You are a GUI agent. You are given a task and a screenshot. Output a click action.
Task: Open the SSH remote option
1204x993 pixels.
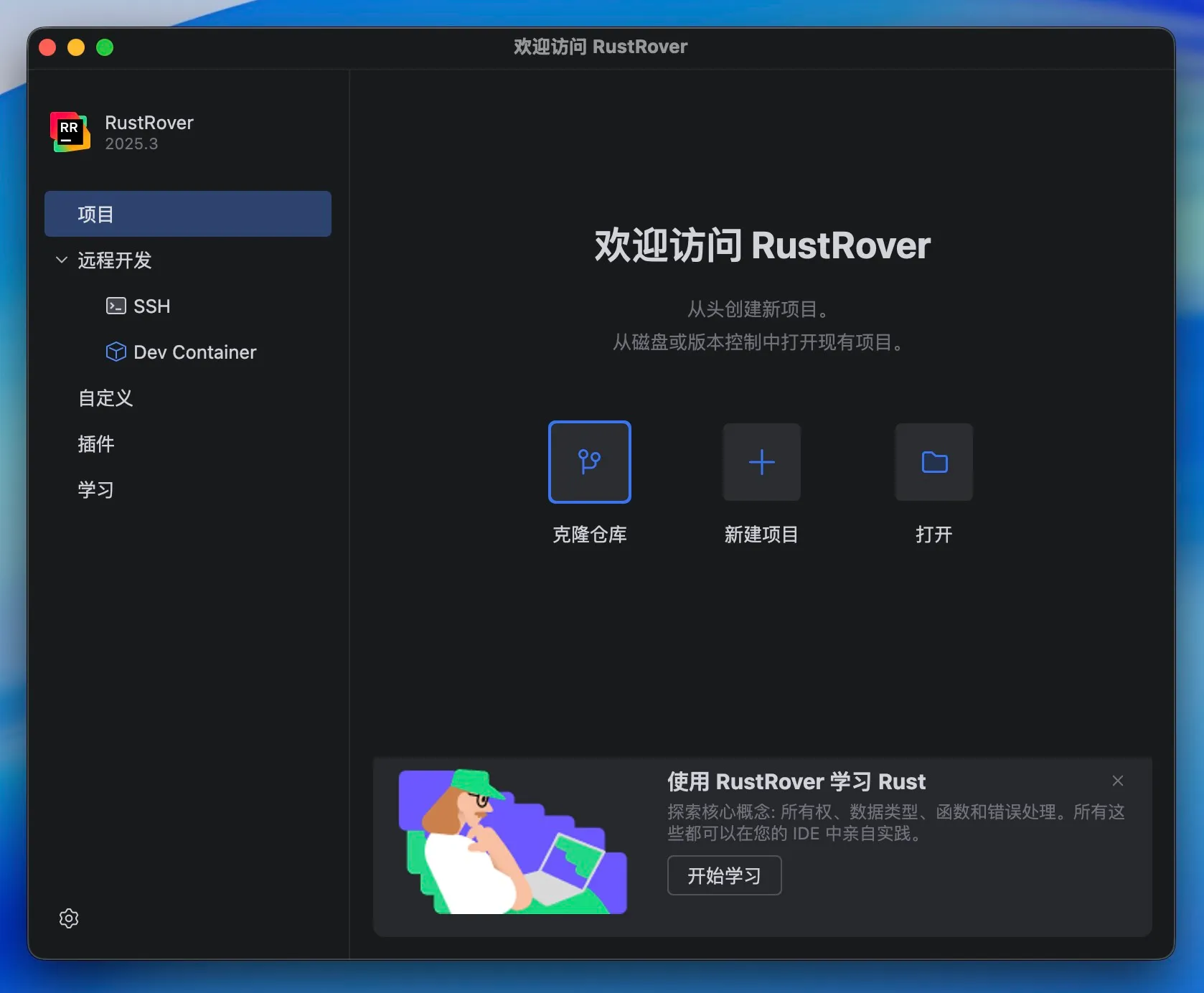pyautogui.click(x=152, y=306)
